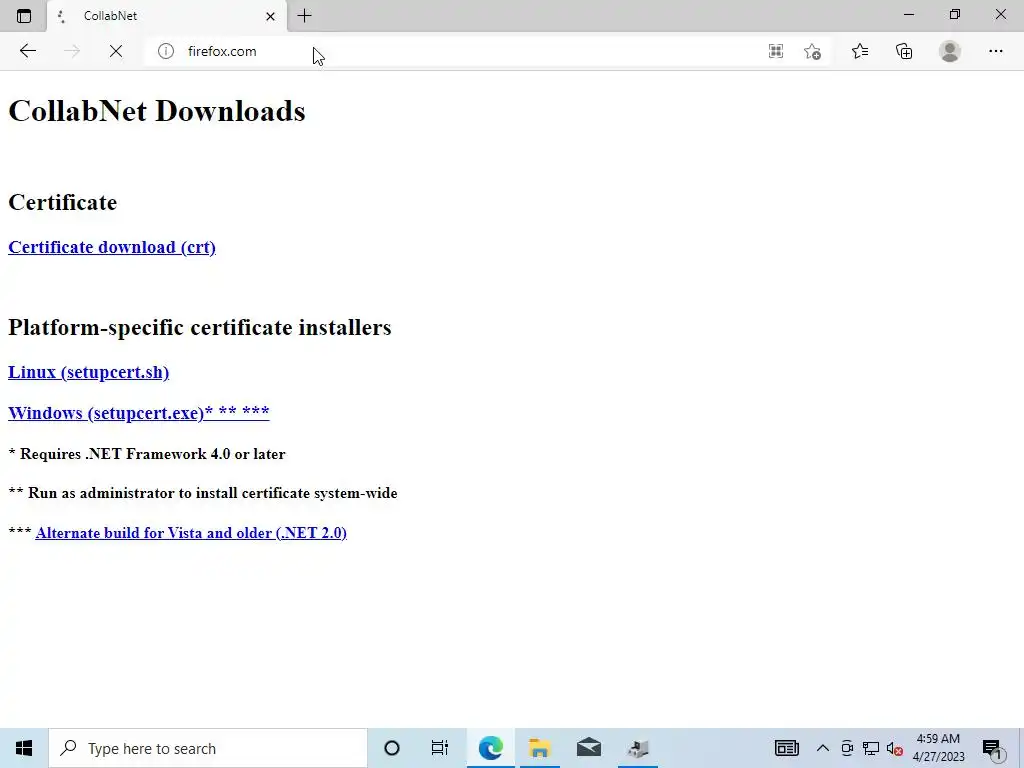This screenshot has width=1024, height=768.
Task: Download Linux (setupcert.sh) installer
Action: [x=88, y=372]
